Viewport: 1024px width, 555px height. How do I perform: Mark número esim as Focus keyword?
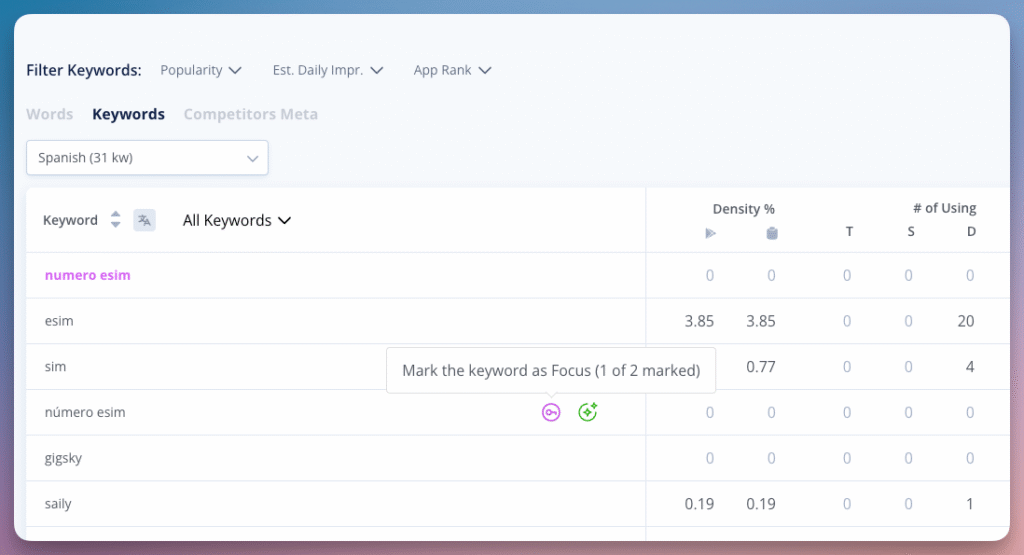pyautogui.click(x=551, y=412)
